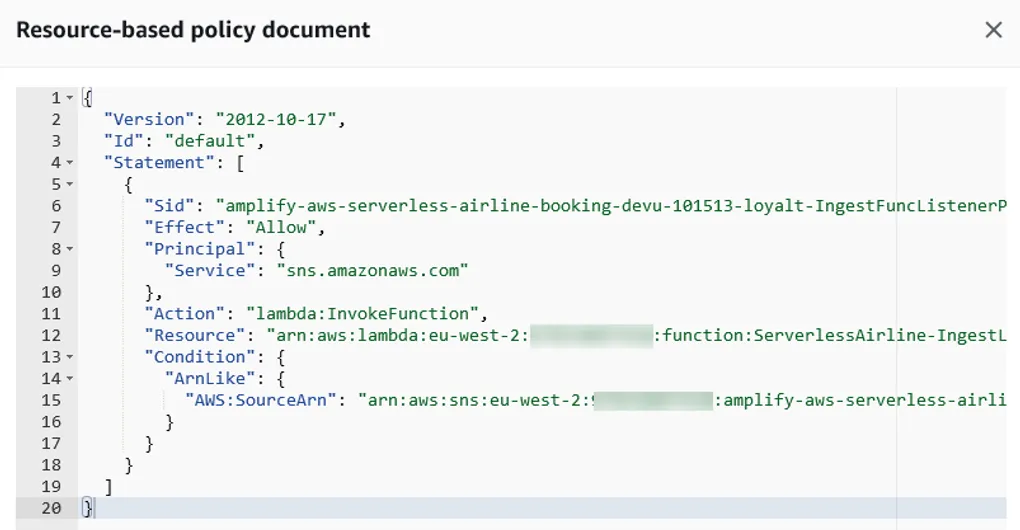The width and height of the screenshot is (1020, 530).
Task: Collapse the Statement array fold arrow
Action: click(69, 163)
